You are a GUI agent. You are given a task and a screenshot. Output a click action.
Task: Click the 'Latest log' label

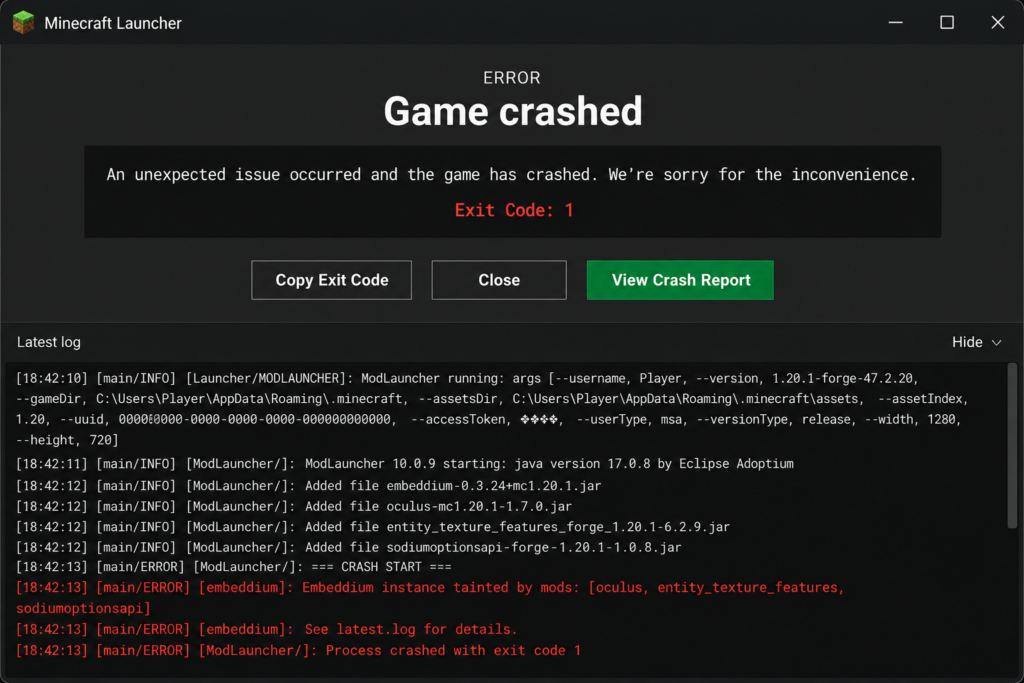(49, 342)
